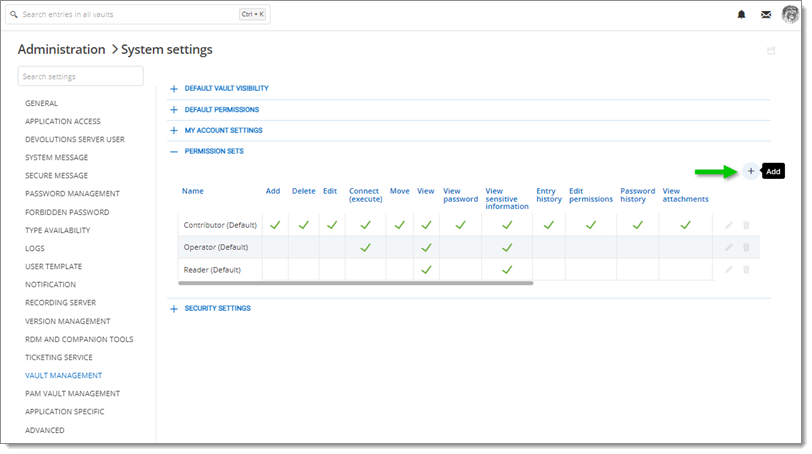
Task: Edit the Contributor (Default) permission set
Action: pyautogui.click(x=729, y=225)
